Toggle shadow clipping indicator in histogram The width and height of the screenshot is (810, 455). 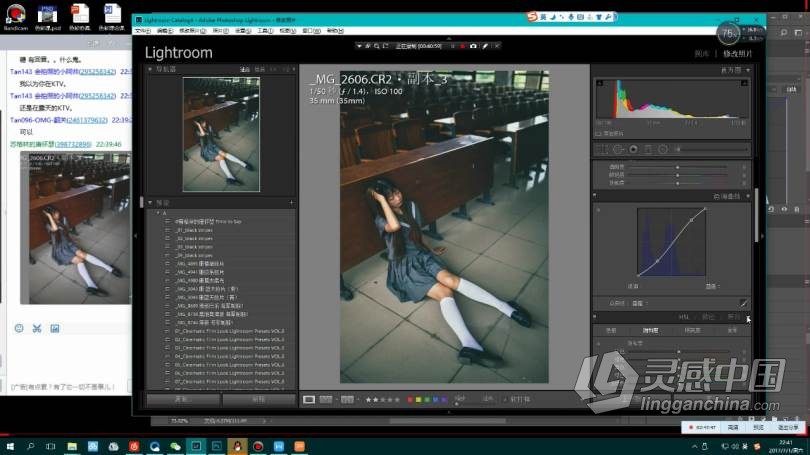[600, 83]
